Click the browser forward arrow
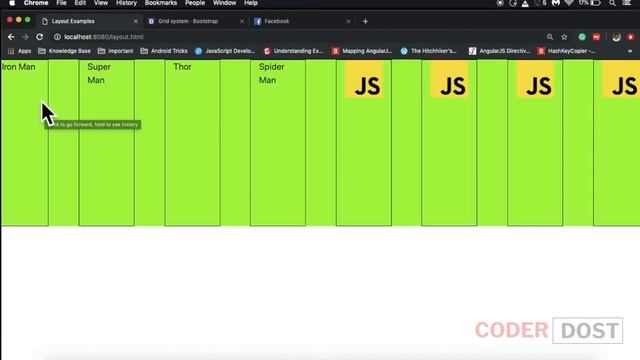The image size is (640, 360). [25, 37]
